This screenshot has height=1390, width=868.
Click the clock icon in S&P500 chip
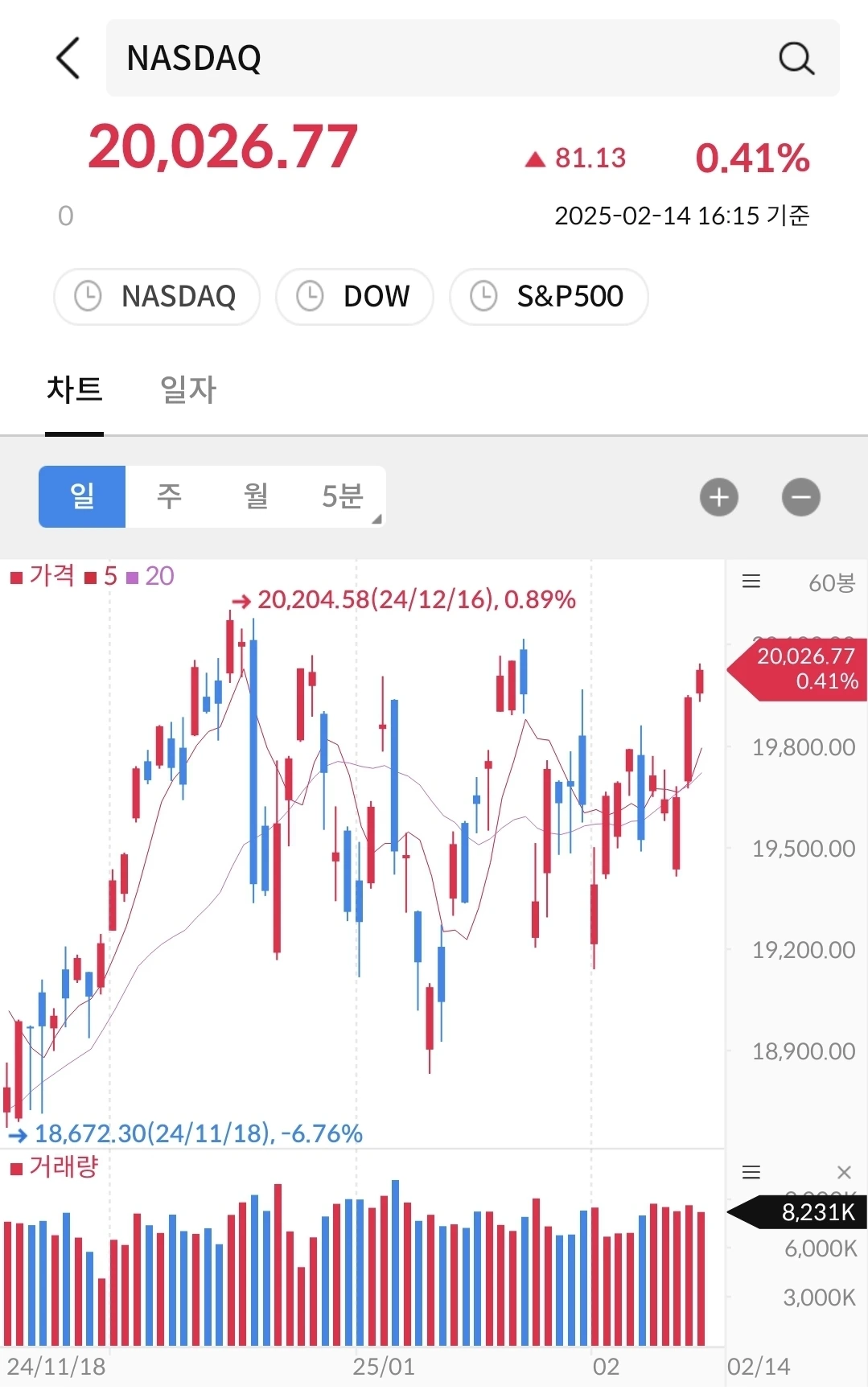click(x=483, y=296)
